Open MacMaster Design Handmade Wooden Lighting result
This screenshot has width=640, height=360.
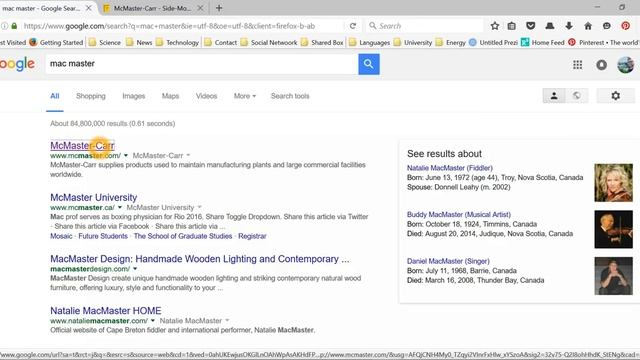coord(200,259)
